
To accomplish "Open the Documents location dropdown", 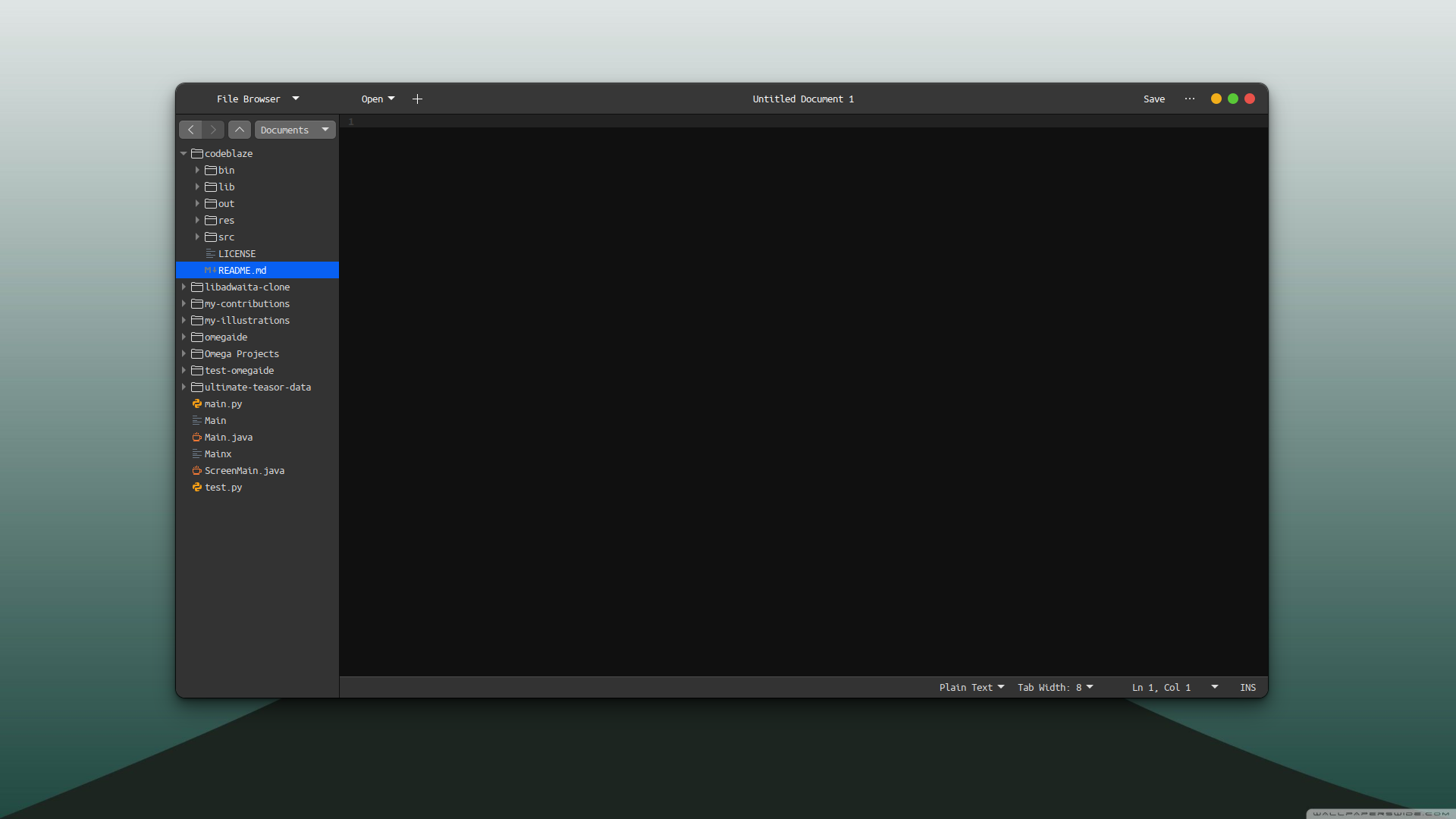I will coord(295,130).
